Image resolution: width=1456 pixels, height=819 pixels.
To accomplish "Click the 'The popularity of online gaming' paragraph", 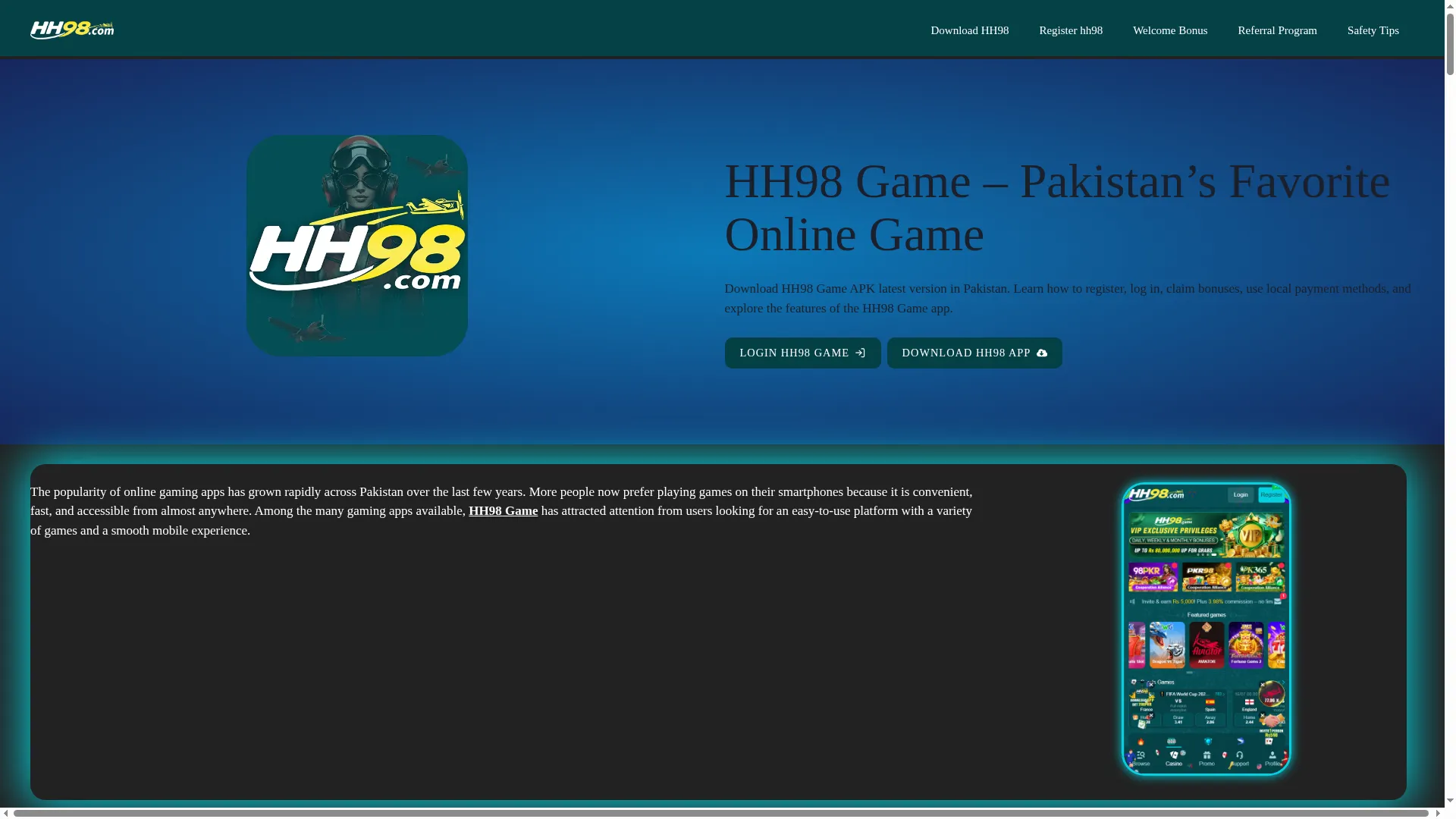I will 501,511.
